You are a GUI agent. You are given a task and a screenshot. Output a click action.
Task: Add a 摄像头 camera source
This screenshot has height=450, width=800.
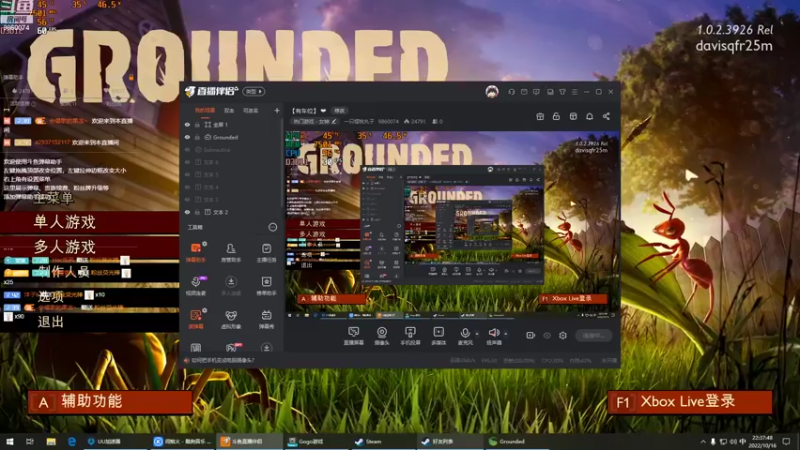382,336
